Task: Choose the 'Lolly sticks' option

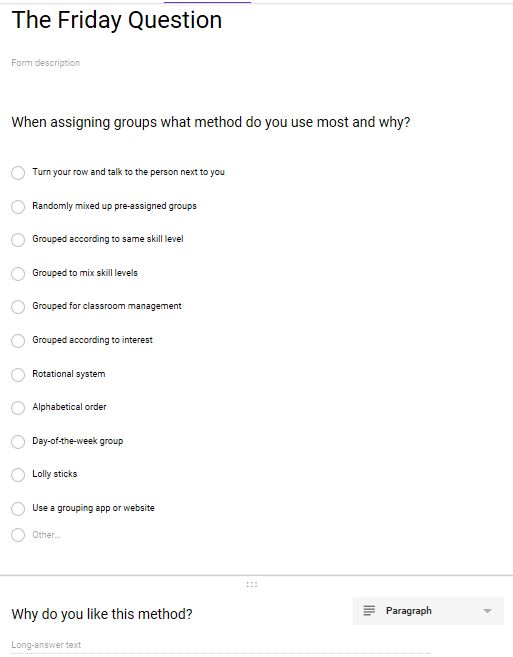Action: coord(18,474)
